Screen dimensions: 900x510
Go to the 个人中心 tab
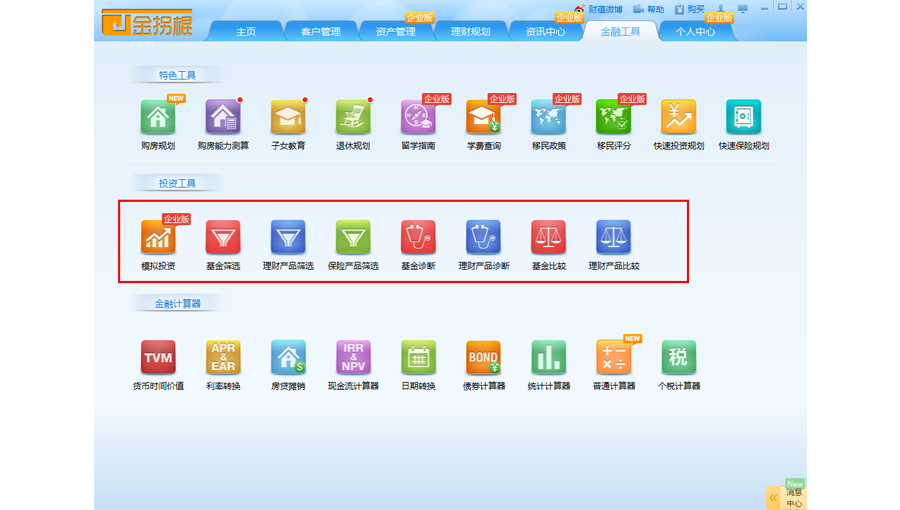tap(695, 31)
